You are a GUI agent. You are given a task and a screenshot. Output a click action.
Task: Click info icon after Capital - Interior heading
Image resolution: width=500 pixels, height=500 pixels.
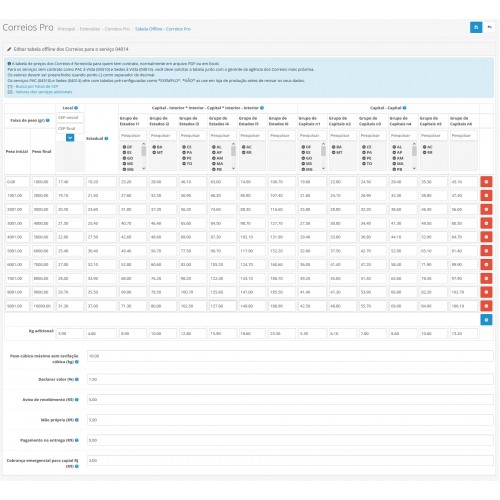[262, 108]
